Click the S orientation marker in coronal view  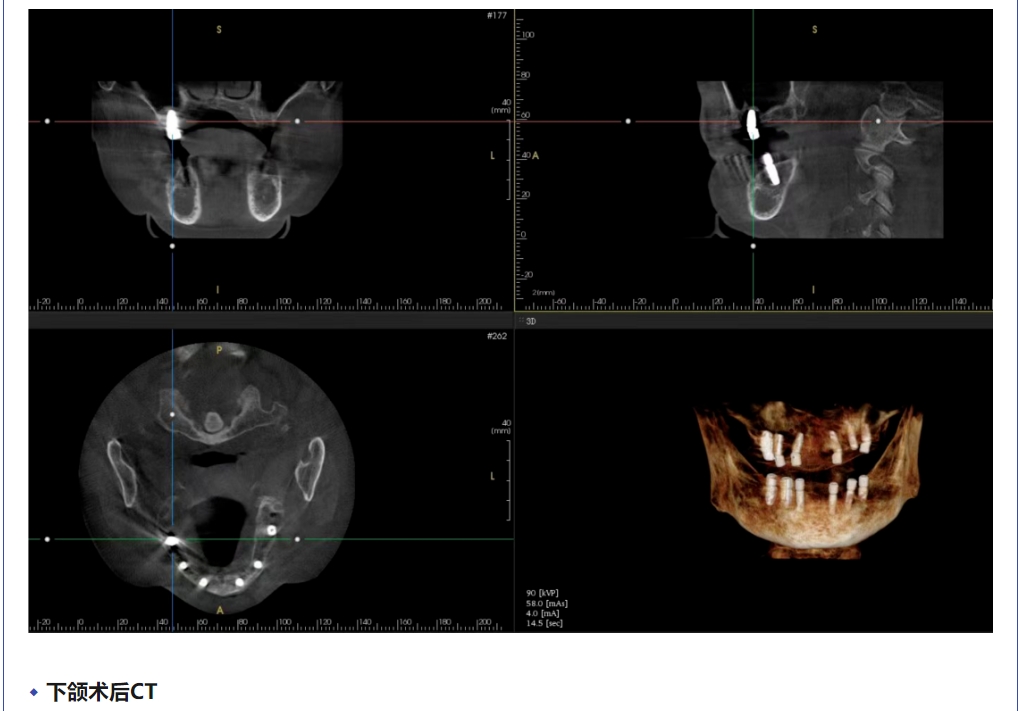(x=219, y=30)
